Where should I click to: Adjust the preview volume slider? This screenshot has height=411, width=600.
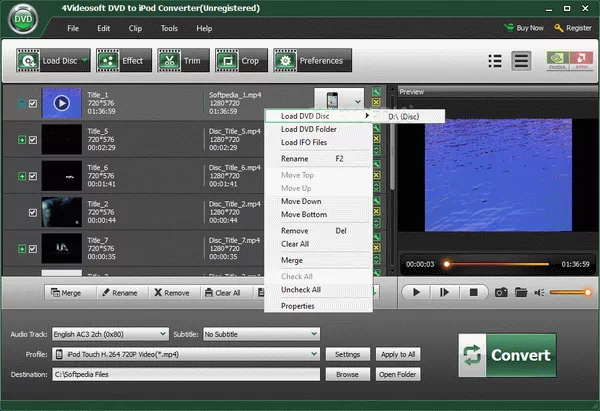[568, 292]
